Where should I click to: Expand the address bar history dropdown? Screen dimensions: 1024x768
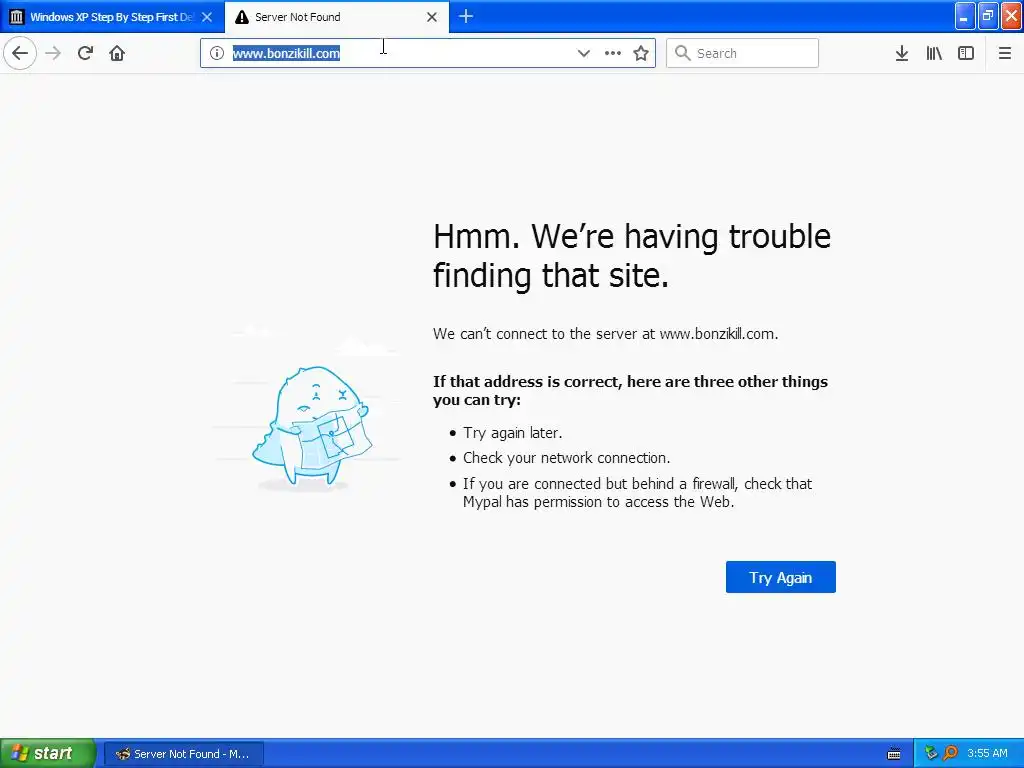pos(583,53)
